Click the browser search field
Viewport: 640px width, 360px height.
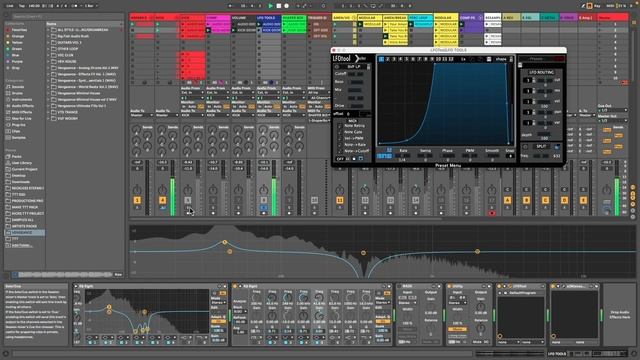(x=67, y=17)
